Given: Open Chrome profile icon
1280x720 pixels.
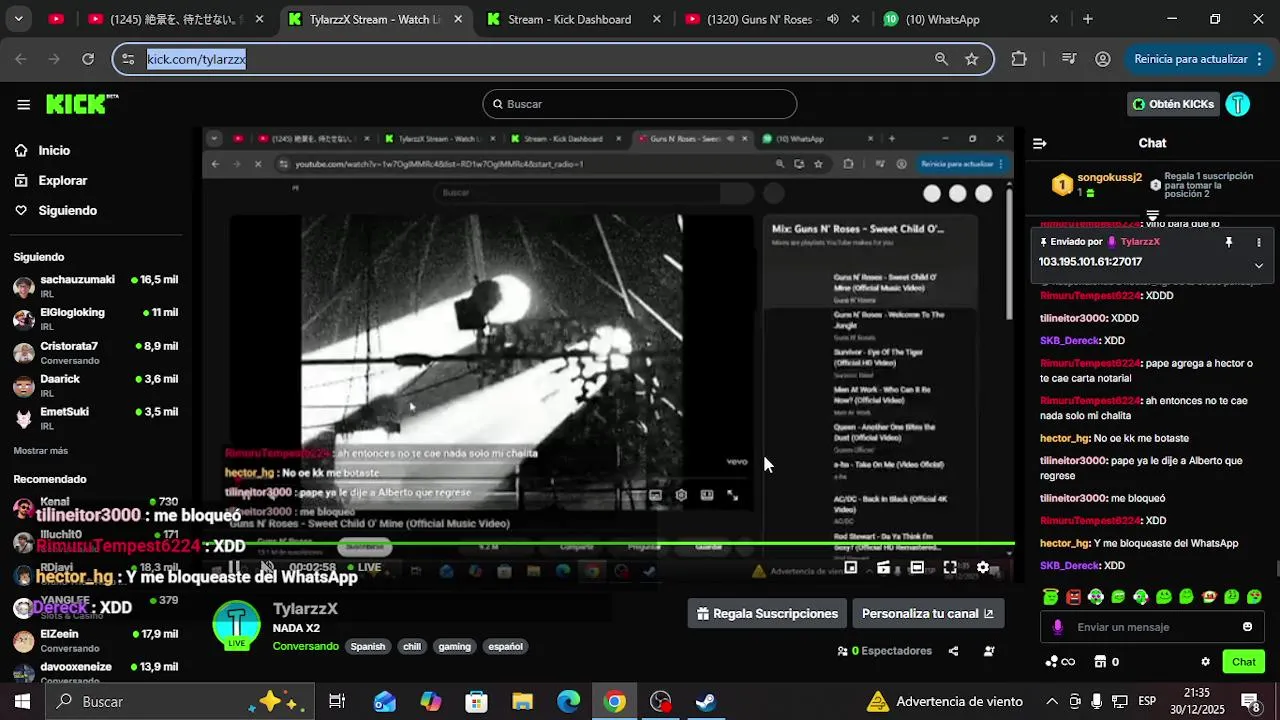Looking at the screenshot, I should 1103,59.
